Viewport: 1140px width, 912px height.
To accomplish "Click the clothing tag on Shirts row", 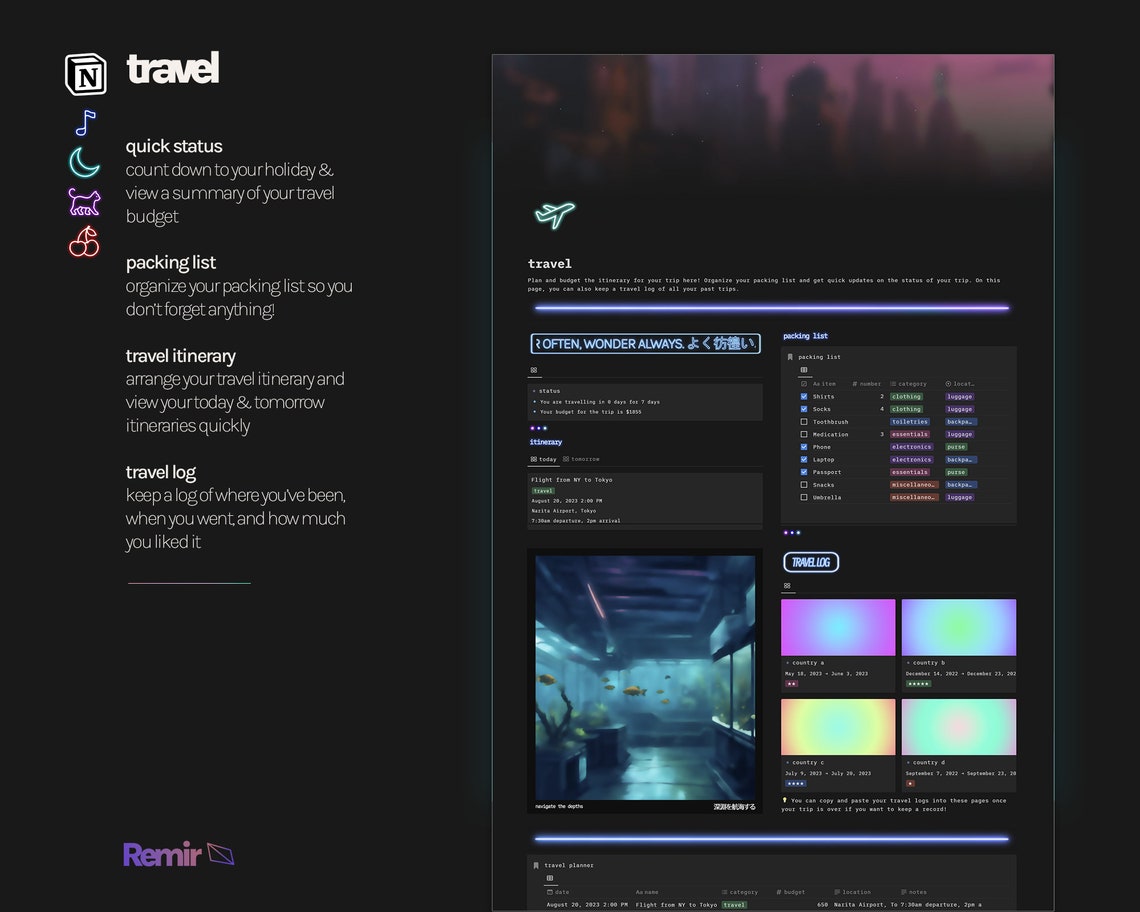I will 906,396.
